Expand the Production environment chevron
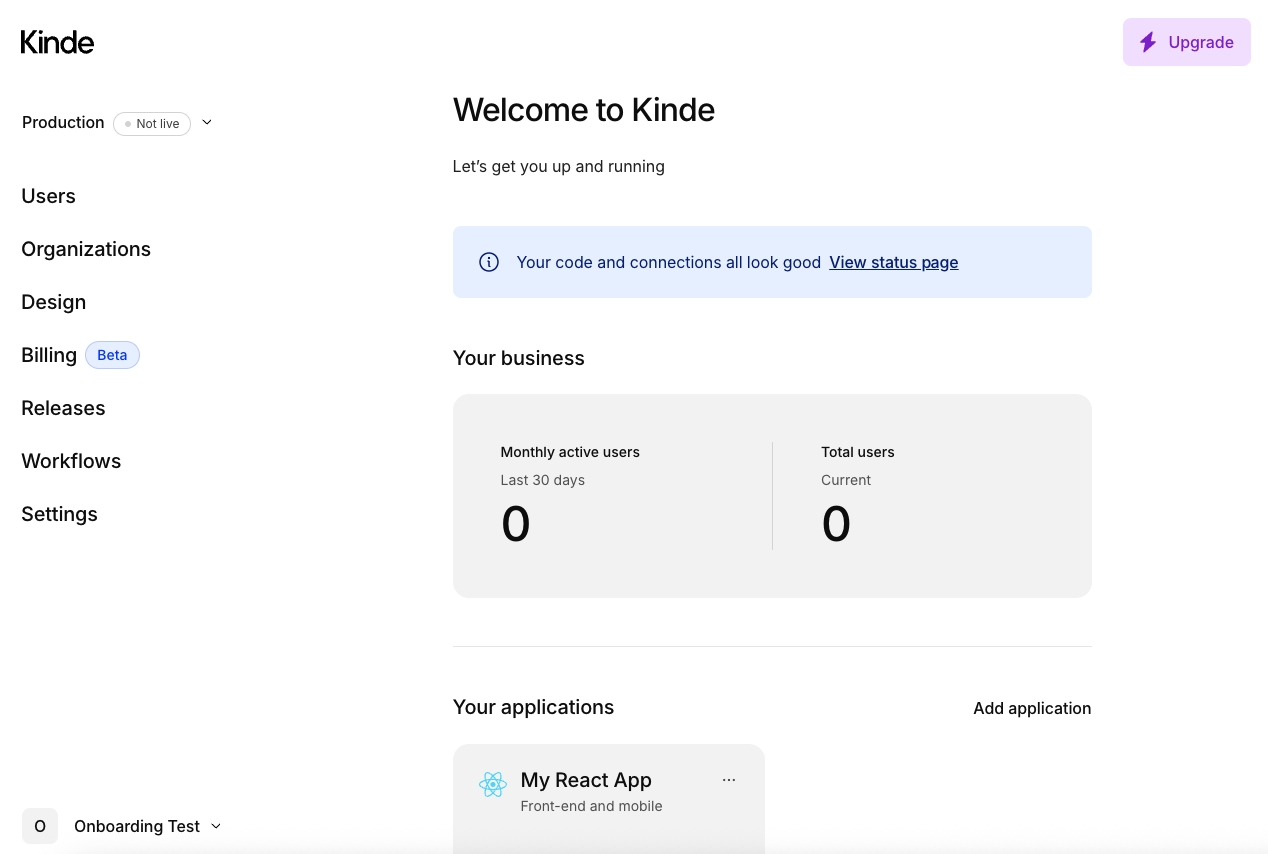Screen dimensions: 1268x854 point(207,123)
